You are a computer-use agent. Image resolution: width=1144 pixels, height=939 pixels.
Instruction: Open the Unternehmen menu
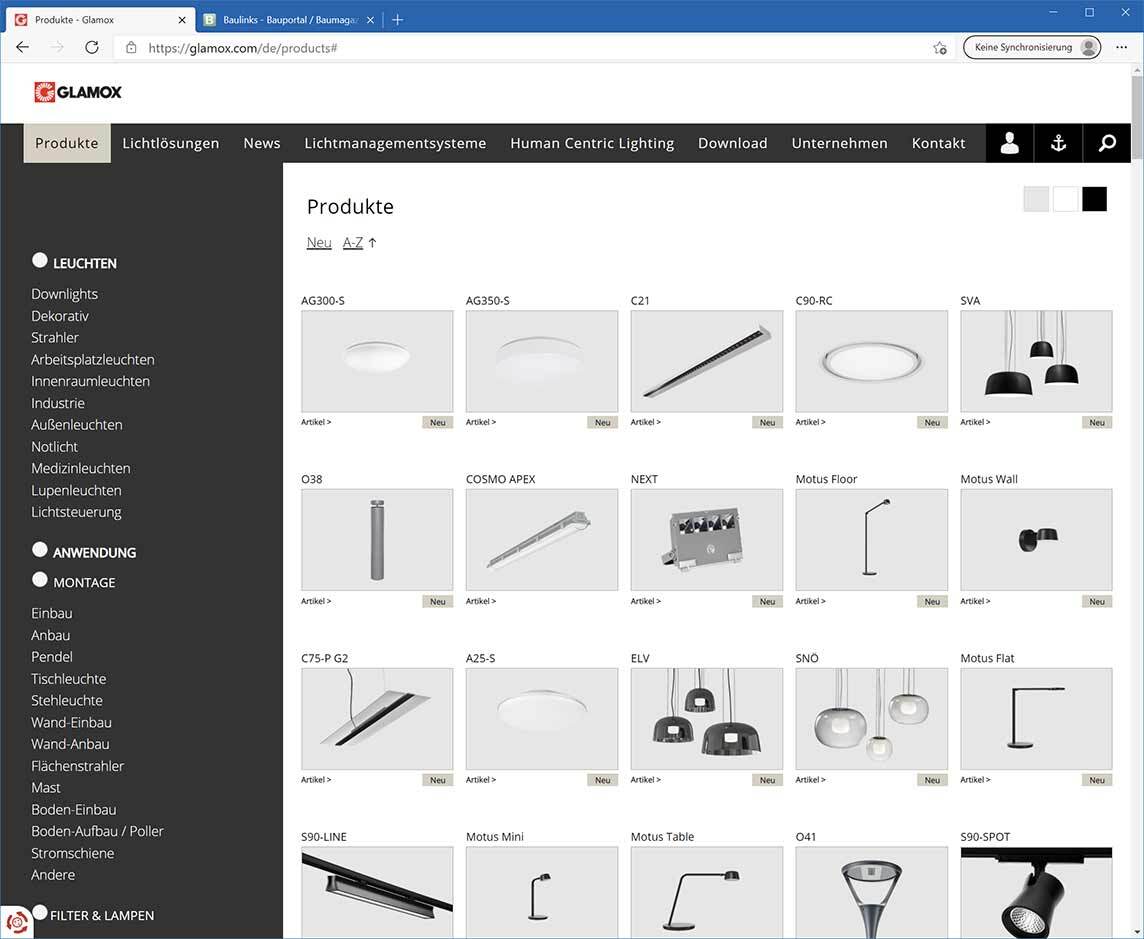click(x=840, y=143)
